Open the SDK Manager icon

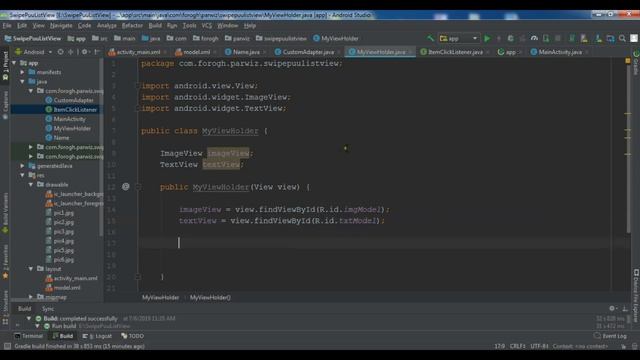click(x=598, y=38)
